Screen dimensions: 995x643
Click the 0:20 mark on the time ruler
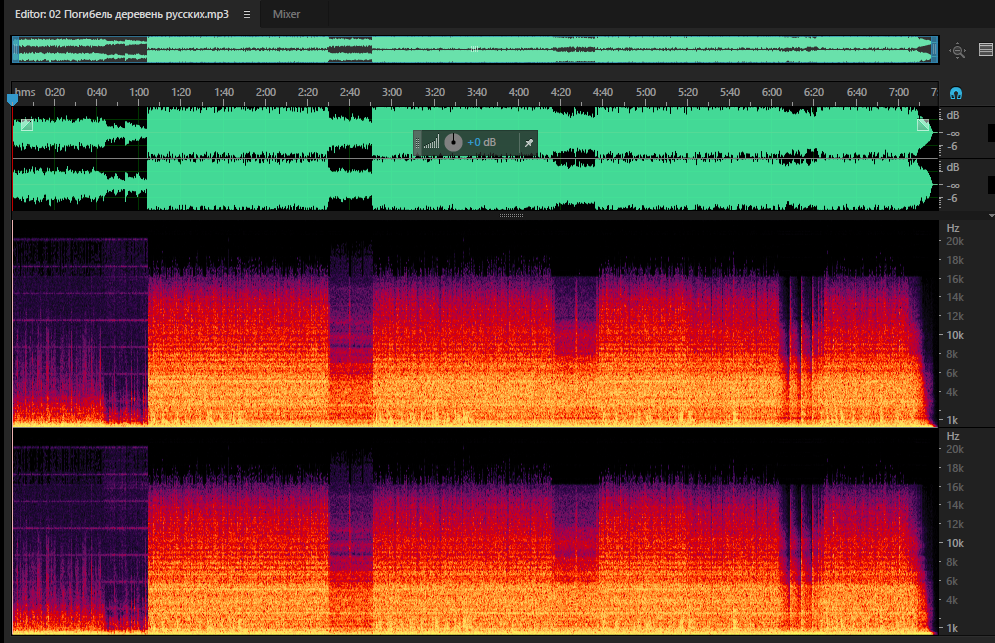pyautogui.click(x=55, y=92)
